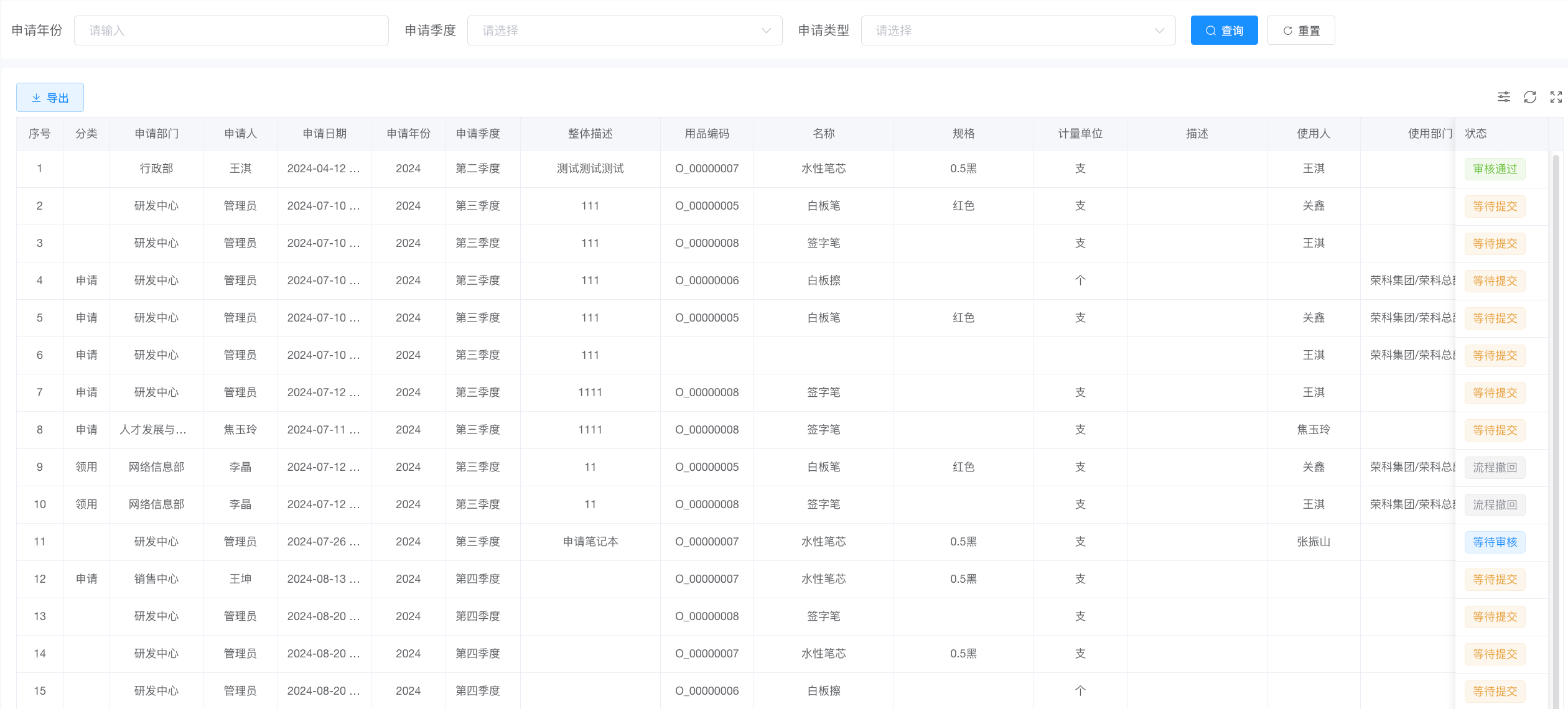Click 申请笔记本 description in row 11
Image resolution: width=1568 pixels, height=709 pixels.
point(590,542)
